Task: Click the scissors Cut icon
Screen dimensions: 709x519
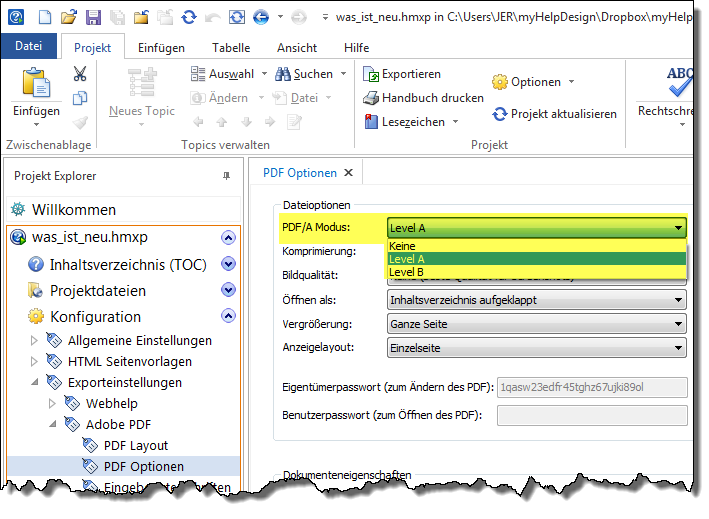Action: pyautogui.click(x=80, y=73)
